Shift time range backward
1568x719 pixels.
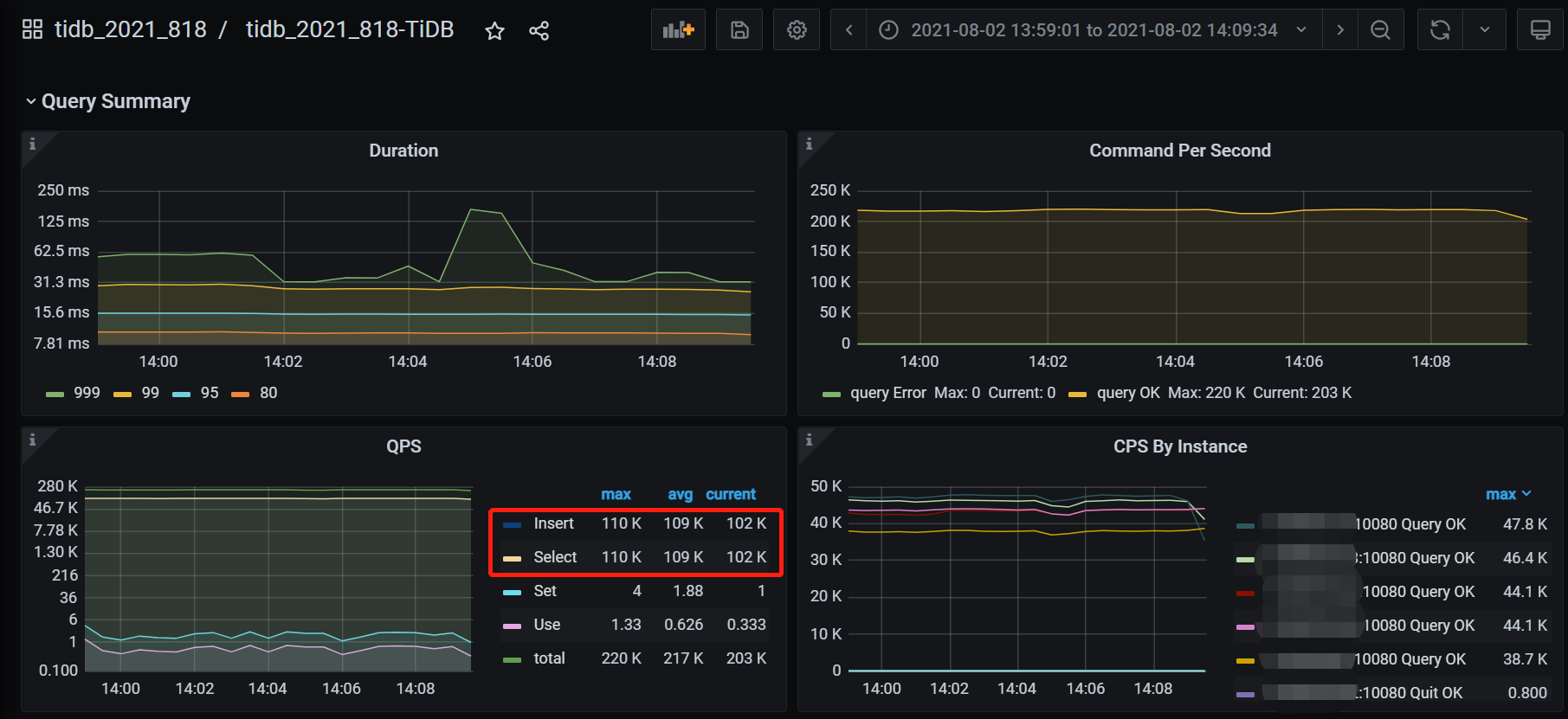click(849, 30)
